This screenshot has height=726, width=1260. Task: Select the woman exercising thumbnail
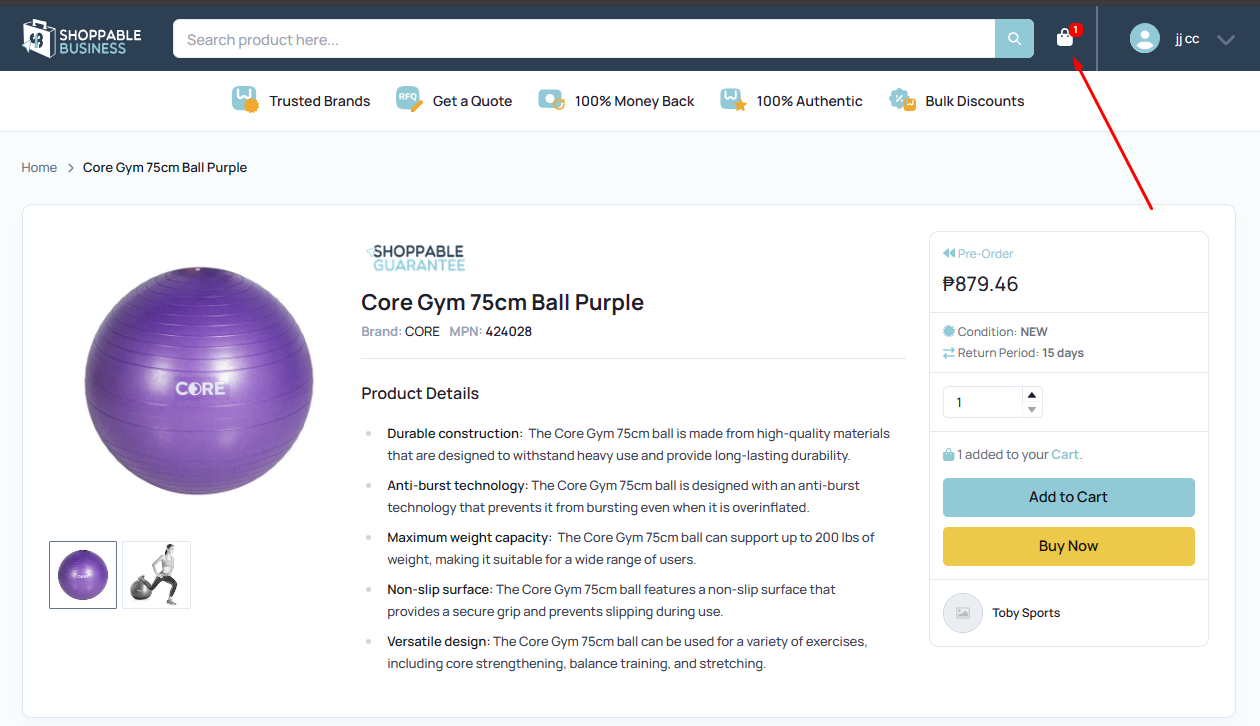(156, 575)
